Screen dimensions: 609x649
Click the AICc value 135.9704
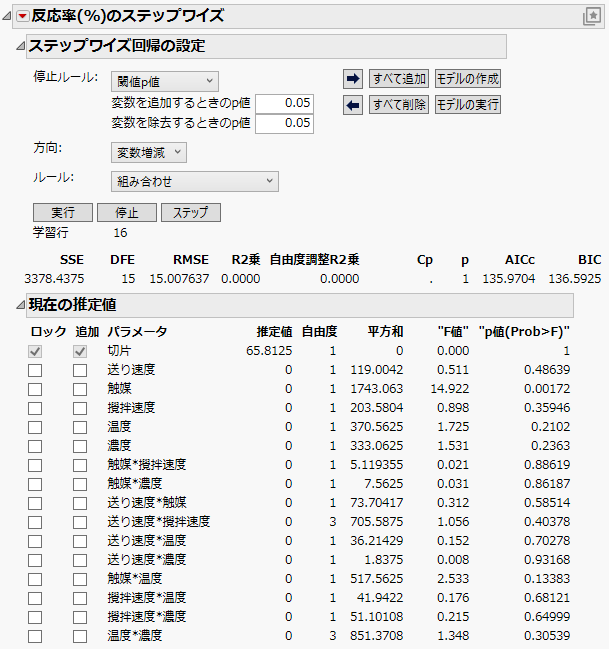click(x=509, y=279)
